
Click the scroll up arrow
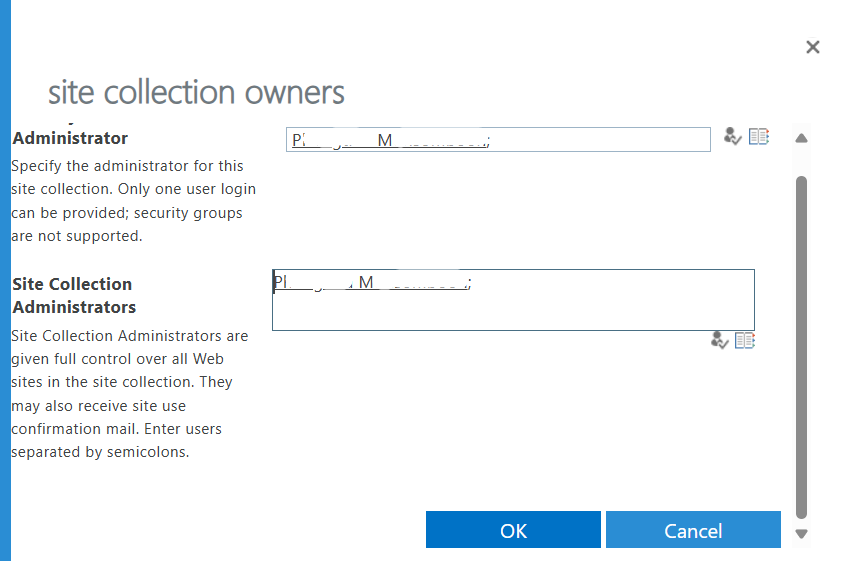(x=801, y=138)
